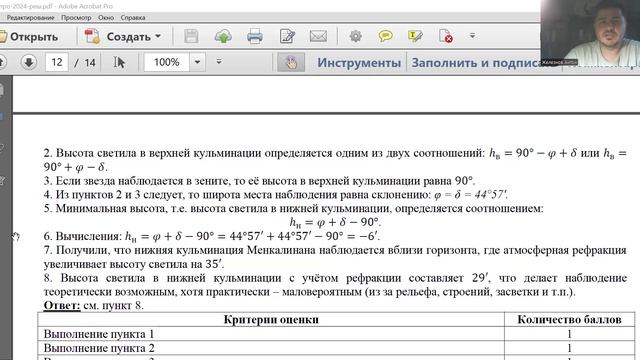Expand the page display toolbar options arrow
Image resolution: width=640 pixels, height=360 pixels.
pos(219,62)
